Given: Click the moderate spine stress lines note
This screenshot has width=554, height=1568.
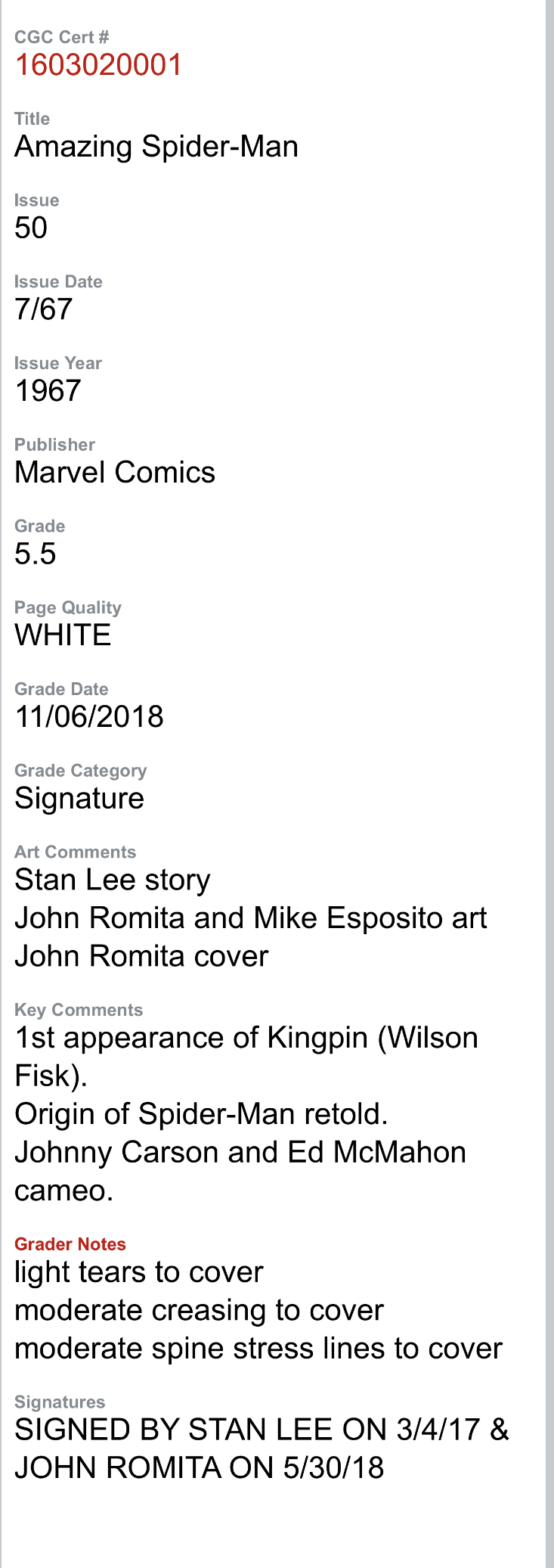Looking at the screenshot, I should pos(258,1349).
